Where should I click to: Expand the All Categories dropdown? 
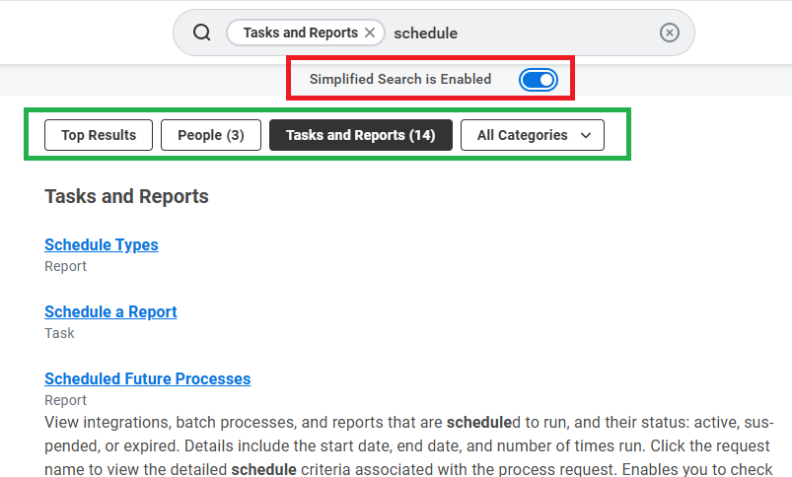click(x=532, y=135)
